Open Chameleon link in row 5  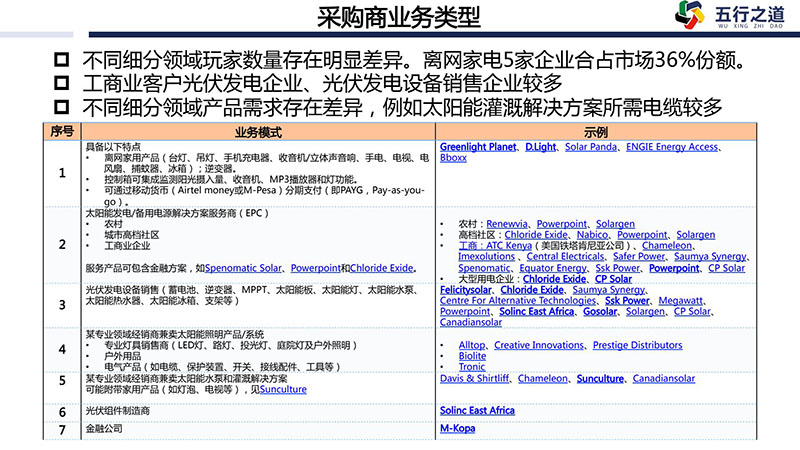click(x=542, y=379)
